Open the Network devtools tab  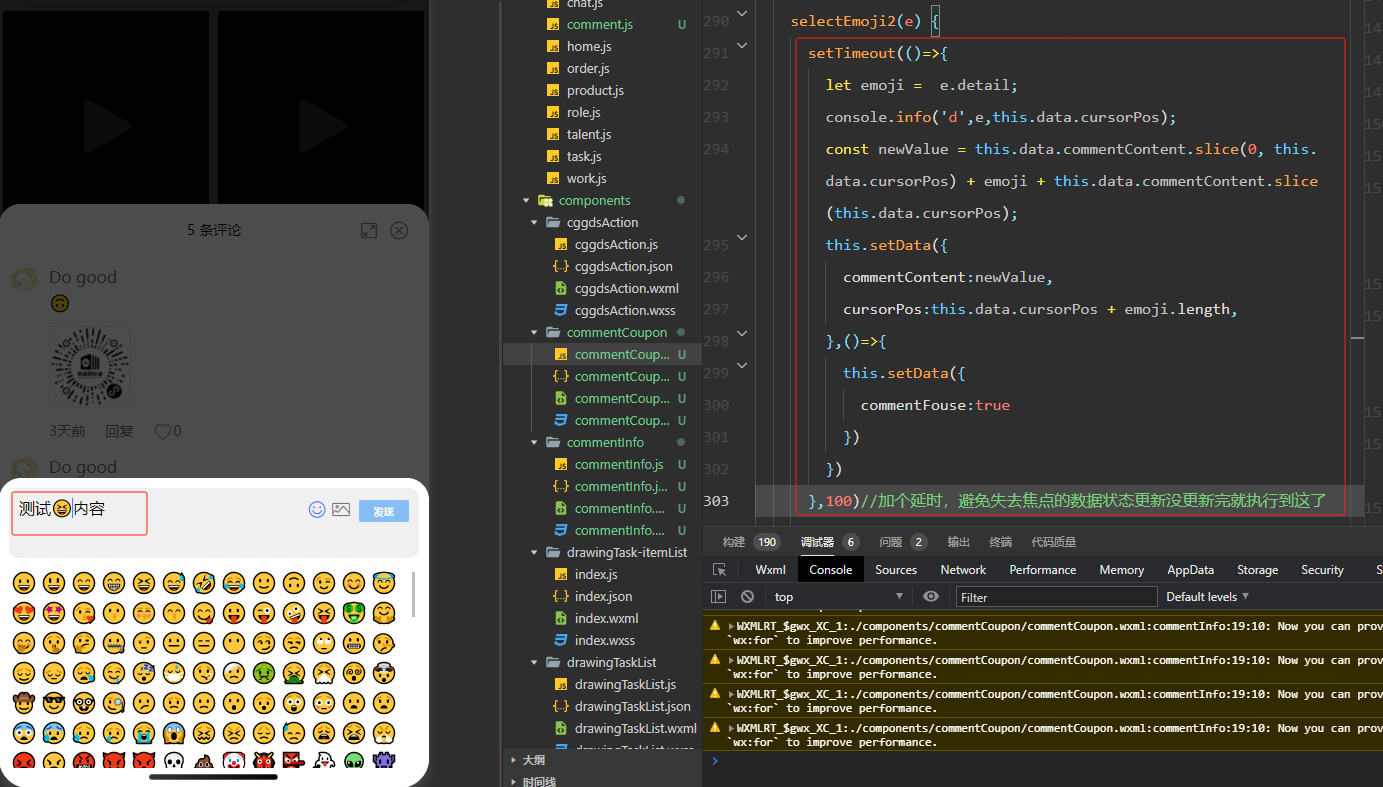coord(963,569)
